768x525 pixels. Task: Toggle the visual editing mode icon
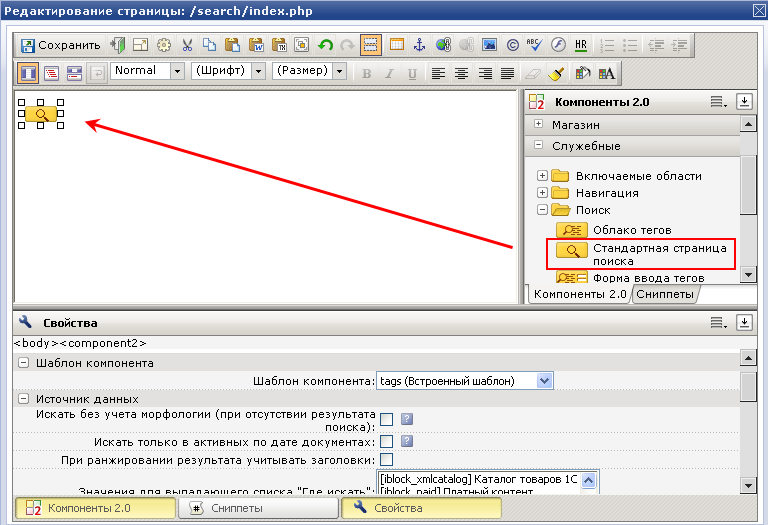[x=28, y=73]
